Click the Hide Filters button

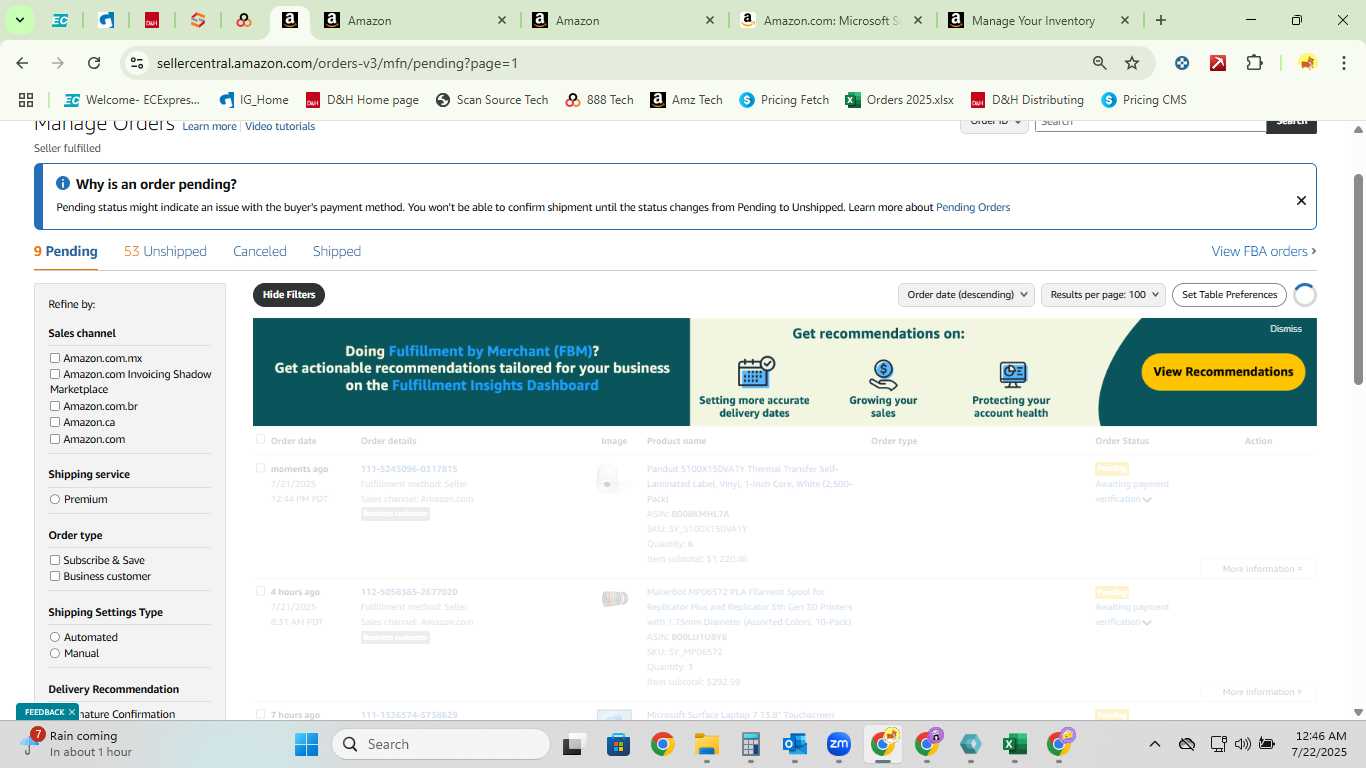pos(289,295)
